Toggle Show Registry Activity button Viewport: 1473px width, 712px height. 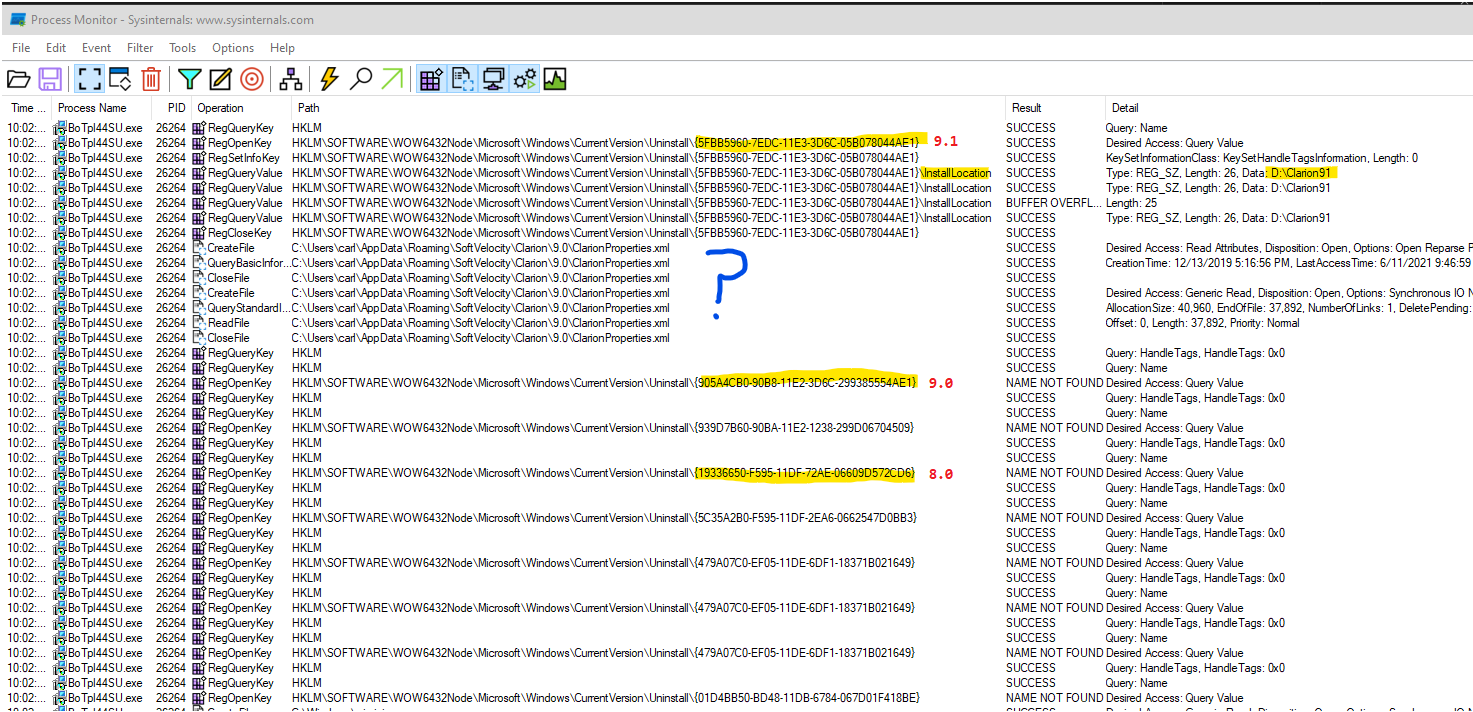tap(431, 79)
